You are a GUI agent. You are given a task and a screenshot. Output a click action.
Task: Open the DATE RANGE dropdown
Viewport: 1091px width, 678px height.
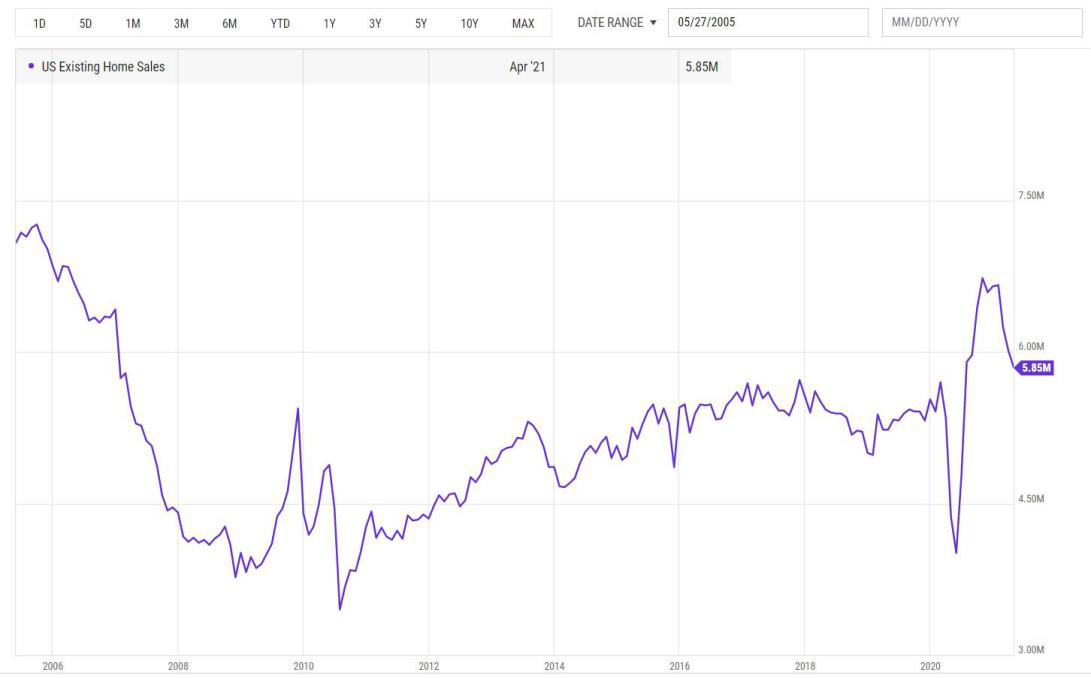[x=617, y=22]
